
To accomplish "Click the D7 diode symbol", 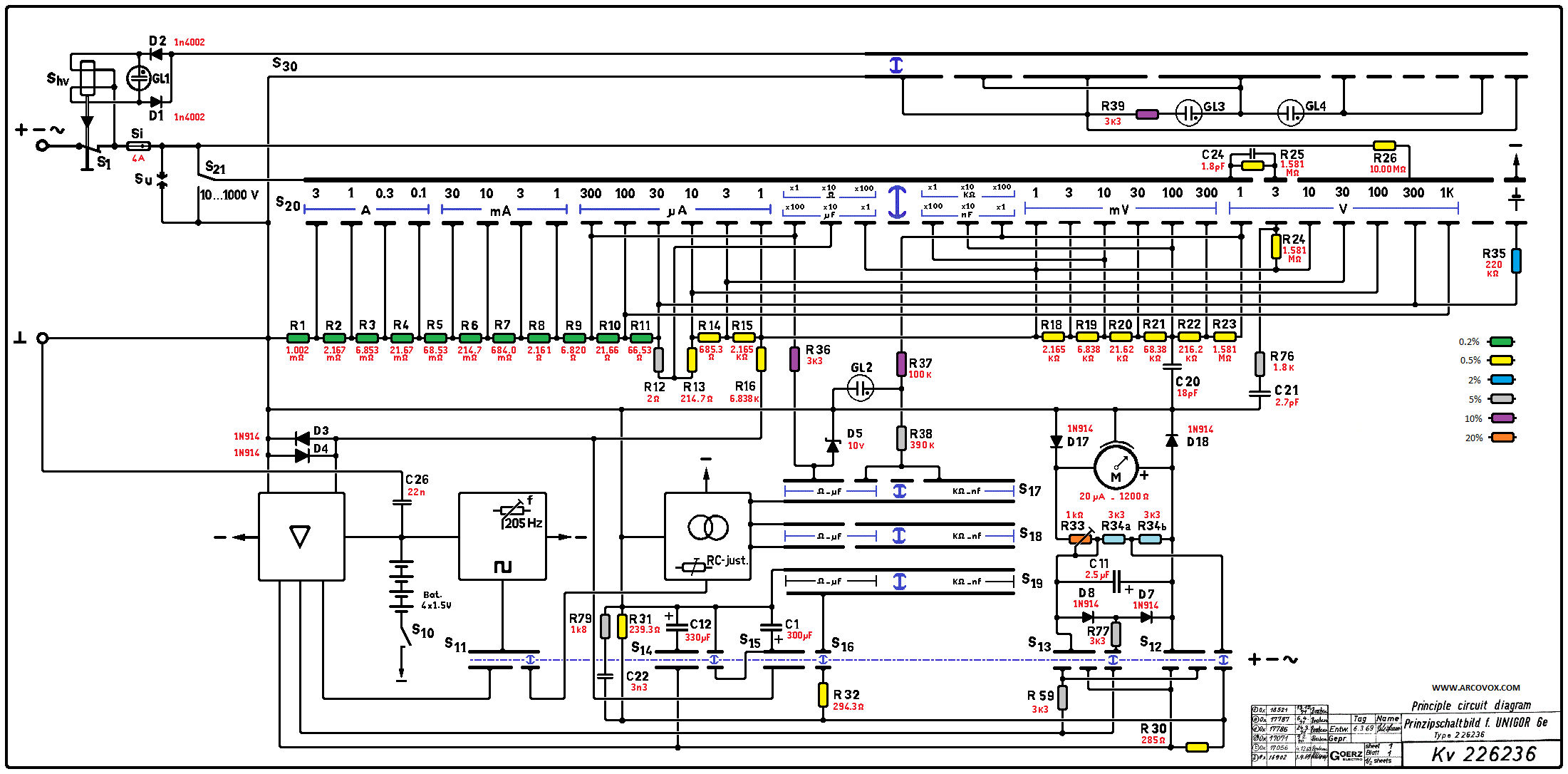I will point(1146,617).
